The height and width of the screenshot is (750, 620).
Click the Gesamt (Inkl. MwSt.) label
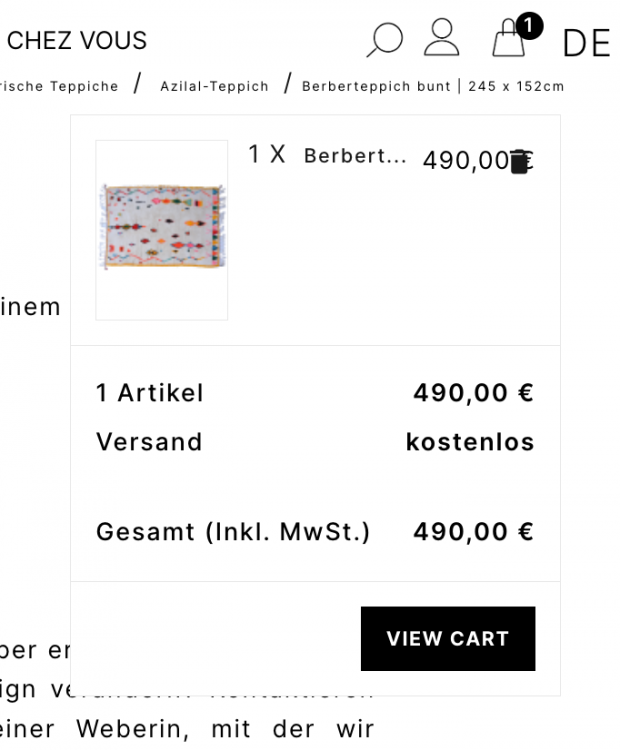(233, 532)
